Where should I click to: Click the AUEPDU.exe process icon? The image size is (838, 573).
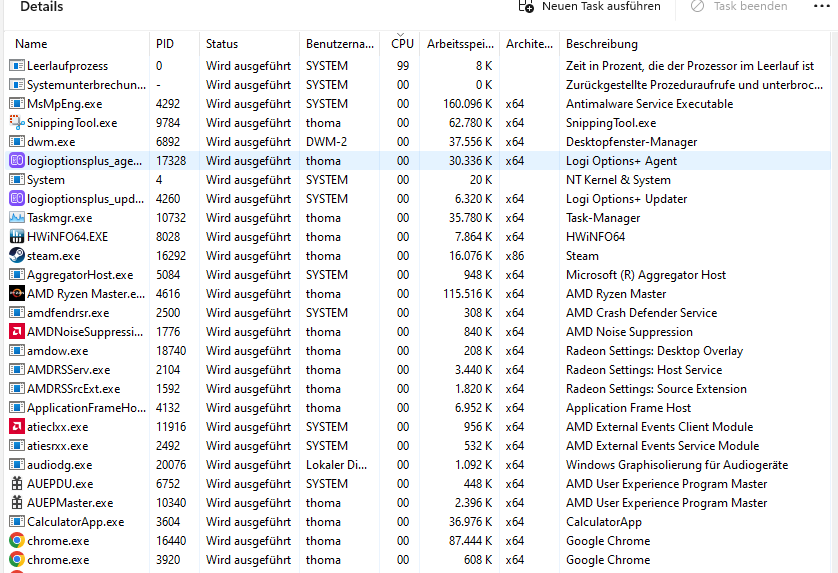coord(17,484)
